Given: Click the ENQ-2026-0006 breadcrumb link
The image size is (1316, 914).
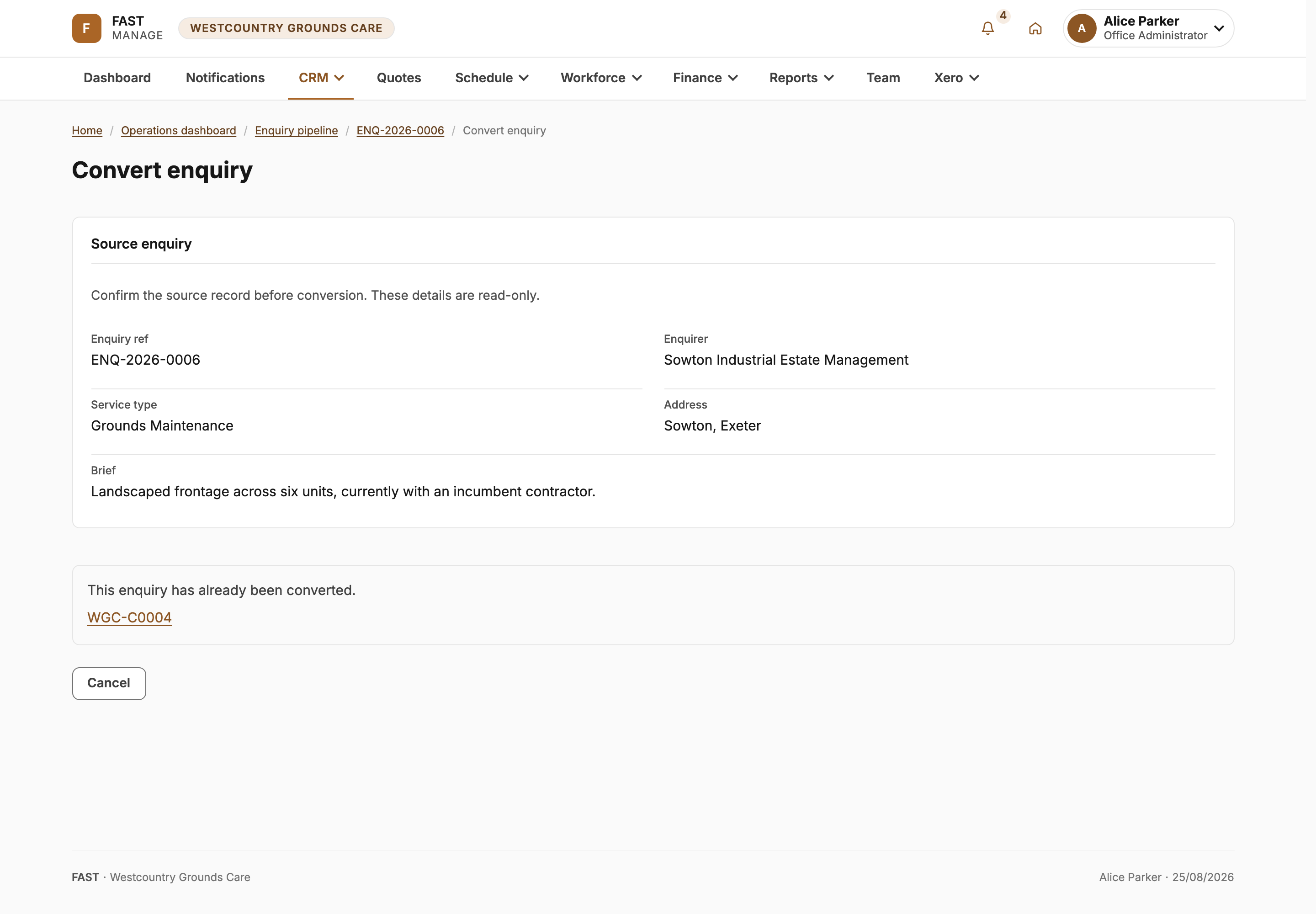Looking at the screenshot, I should (400, 131).
